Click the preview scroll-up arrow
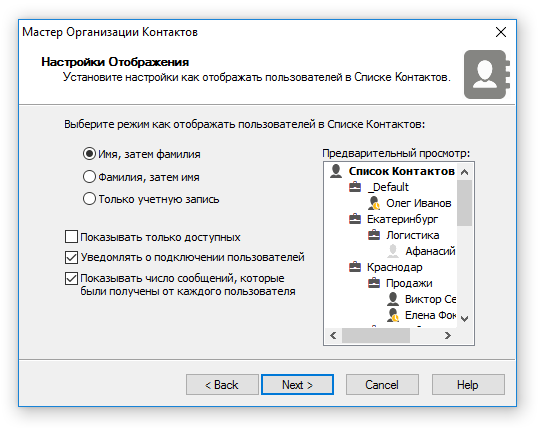Viewport: 539px width, 428px height. [x=464, y=172]
